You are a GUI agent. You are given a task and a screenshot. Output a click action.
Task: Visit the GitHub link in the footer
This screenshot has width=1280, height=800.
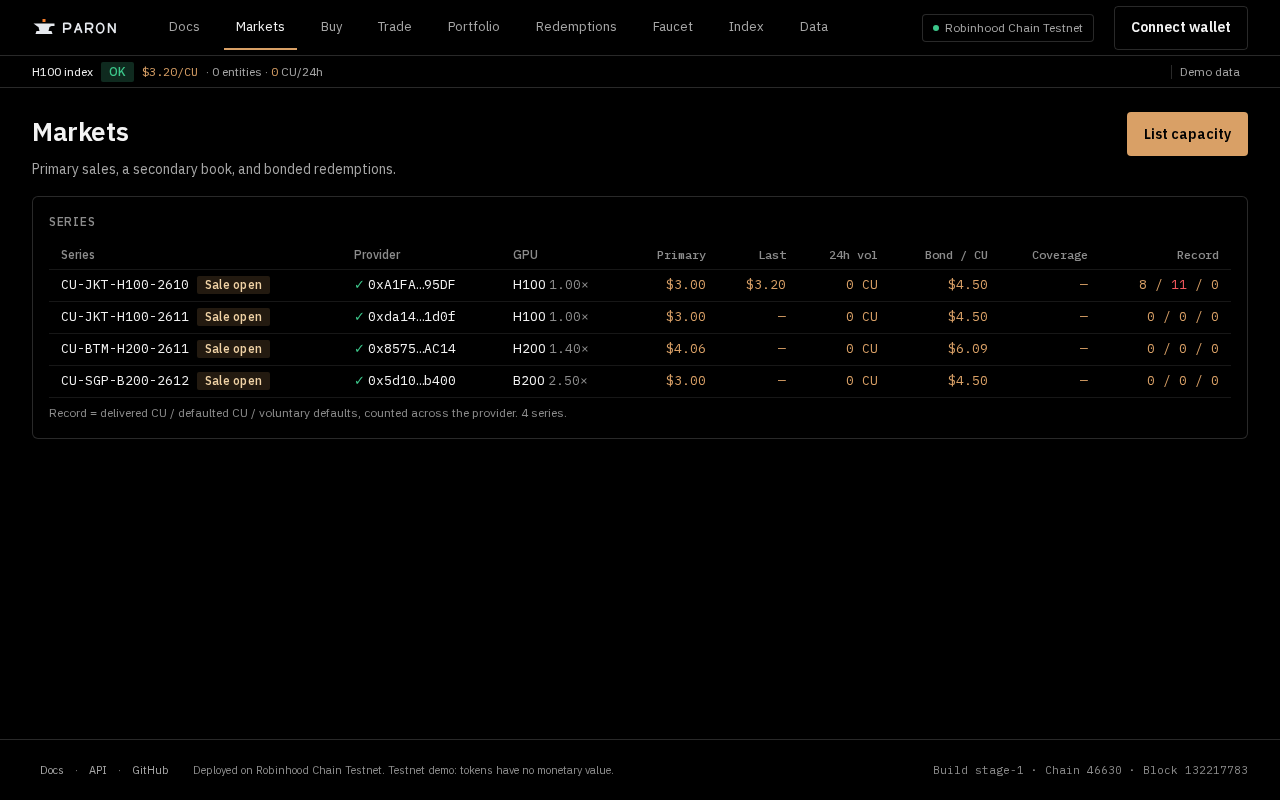(x=150, y=770)
